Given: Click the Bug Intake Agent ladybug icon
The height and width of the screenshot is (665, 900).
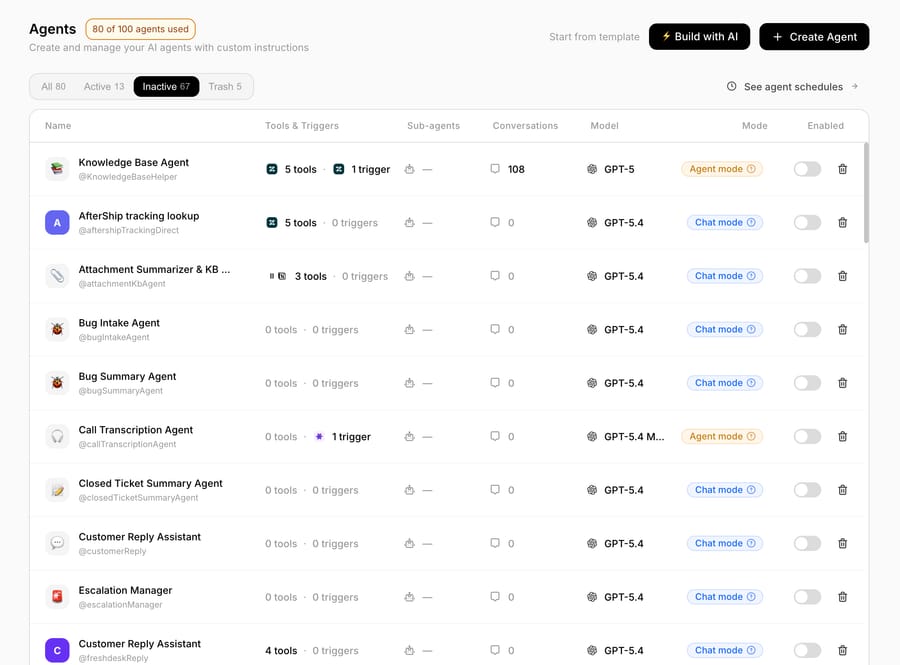Looking at the screenshot, I should coord(57,329).
